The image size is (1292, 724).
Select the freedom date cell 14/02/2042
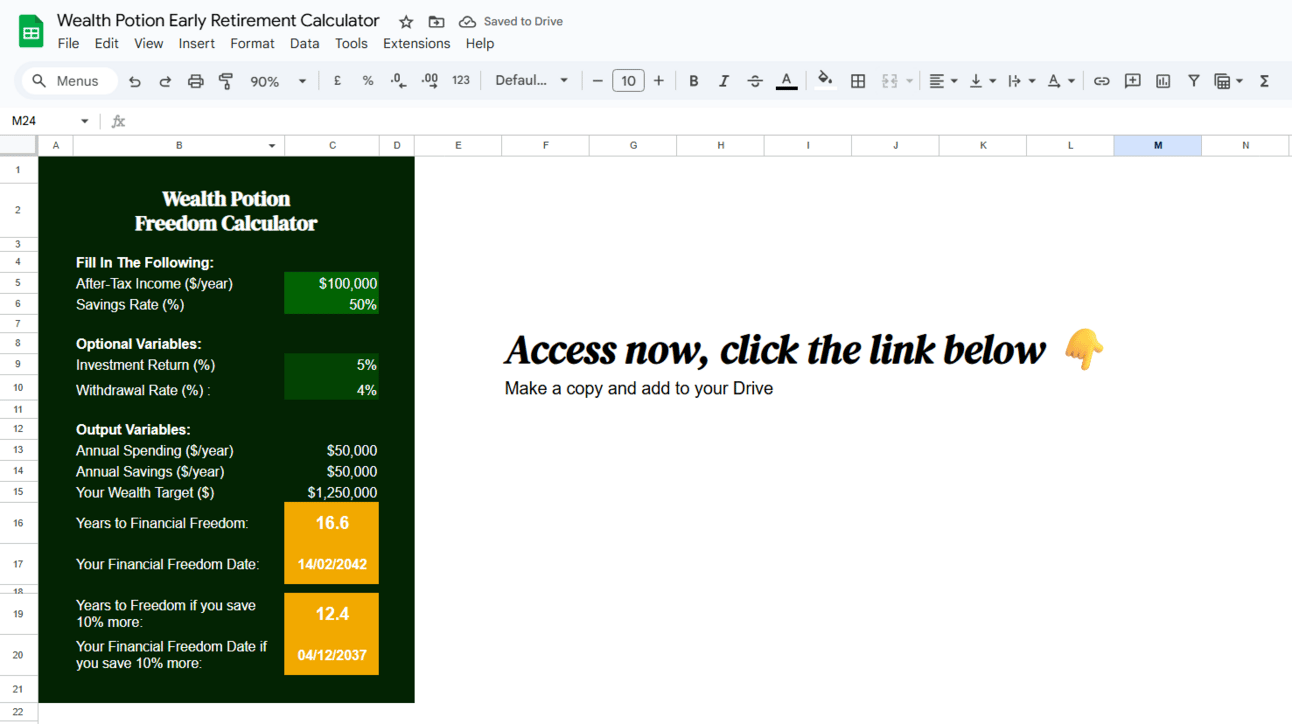(332, 564)
